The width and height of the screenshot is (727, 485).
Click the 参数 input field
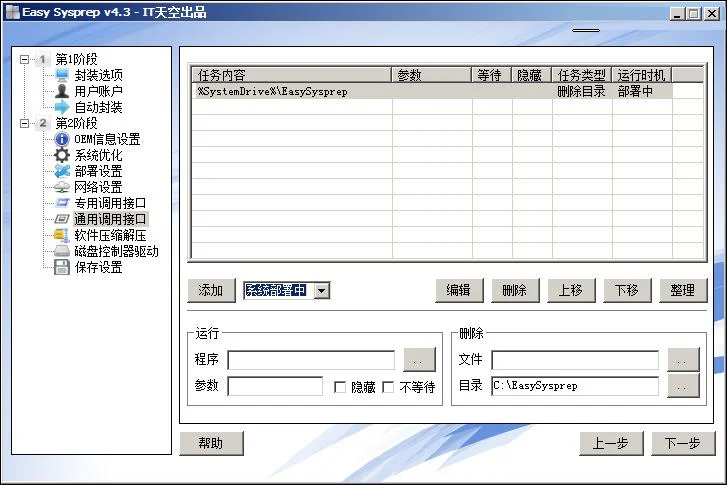[275, 386]
